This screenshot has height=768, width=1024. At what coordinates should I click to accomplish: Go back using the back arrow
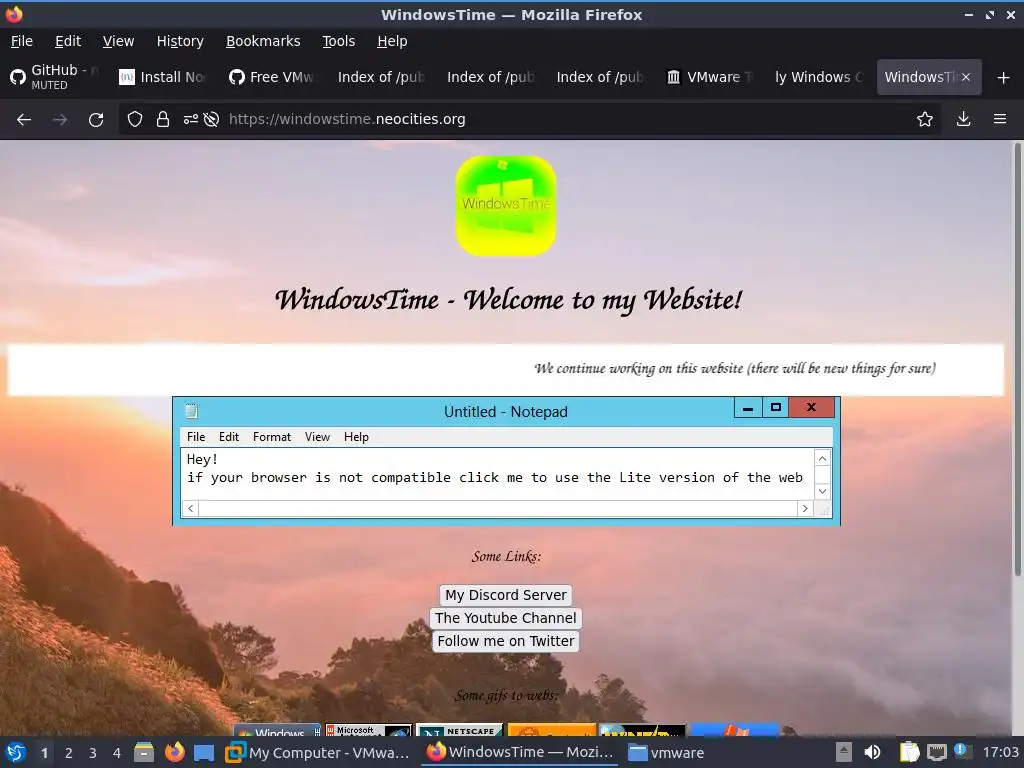pos(24,120)
